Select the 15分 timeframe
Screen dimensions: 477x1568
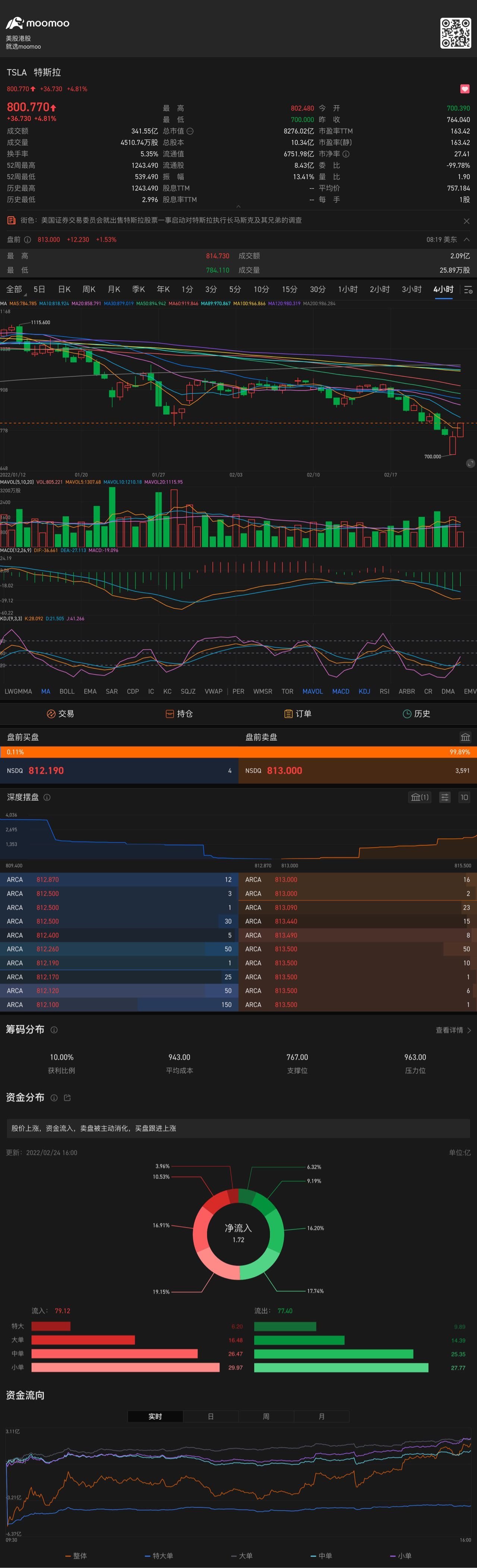pyautogui.click(x=290, y=289)
